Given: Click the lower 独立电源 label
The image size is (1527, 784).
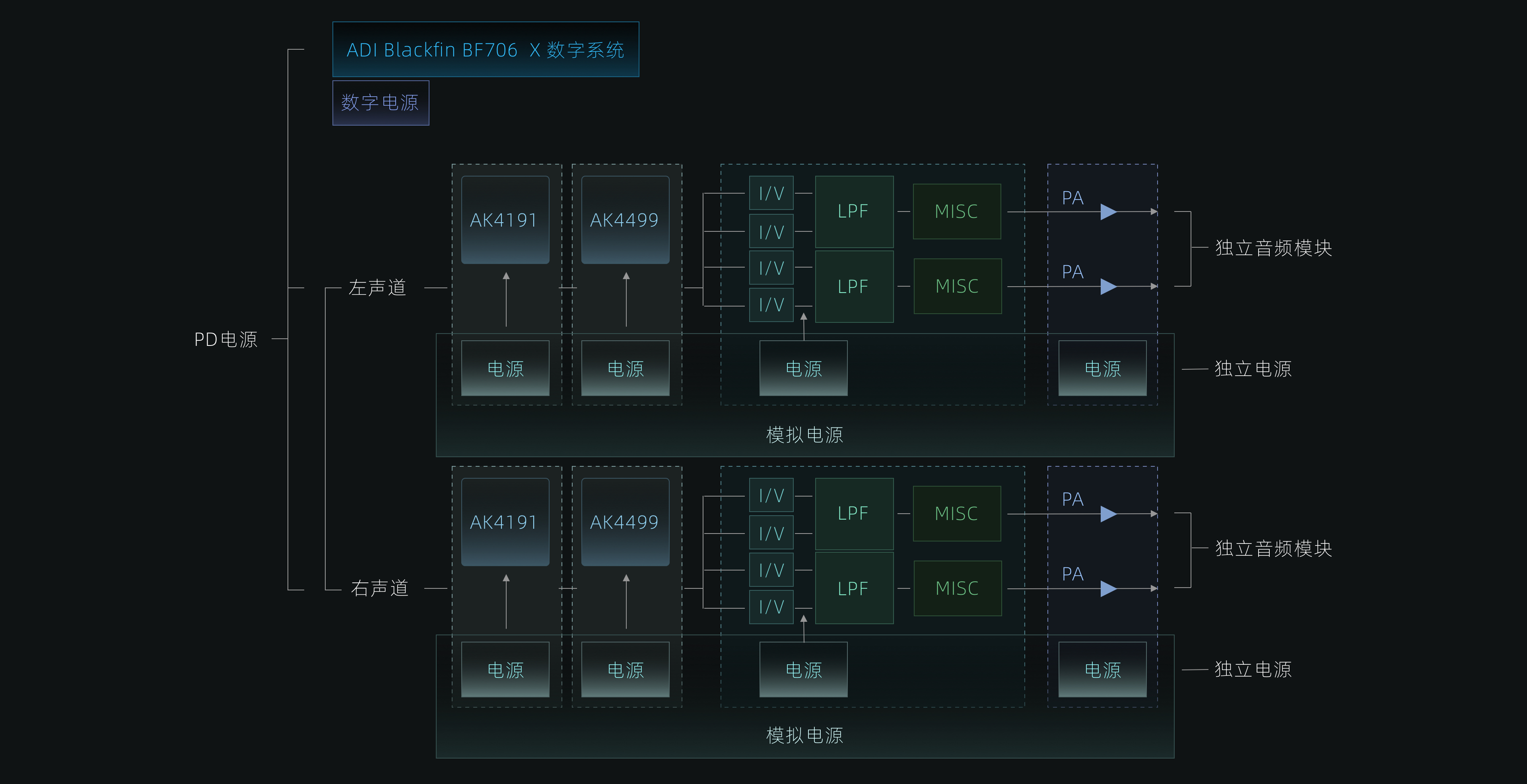Looking at the screenshot, I should point(1253,670).
